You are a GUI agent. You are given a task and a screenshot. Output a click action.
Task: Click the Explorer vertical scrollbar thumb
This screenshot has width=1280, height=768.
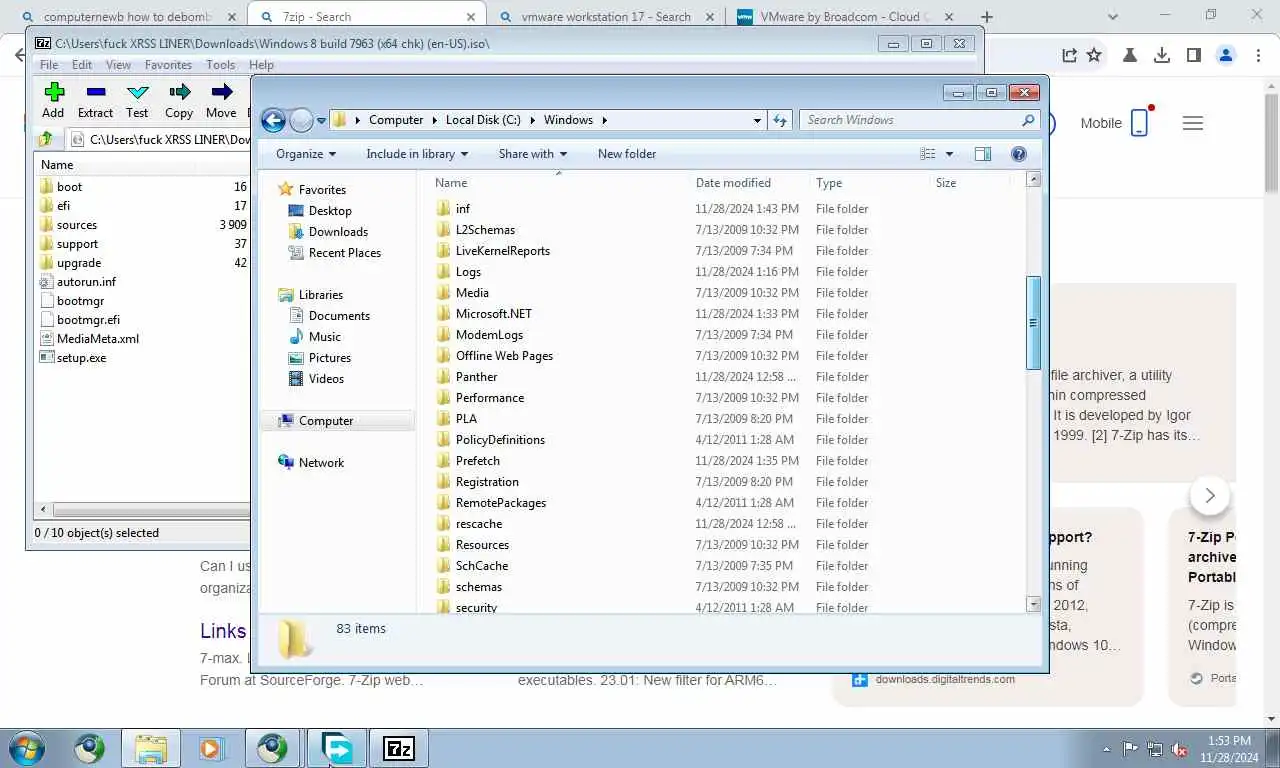pos(1033,323)
